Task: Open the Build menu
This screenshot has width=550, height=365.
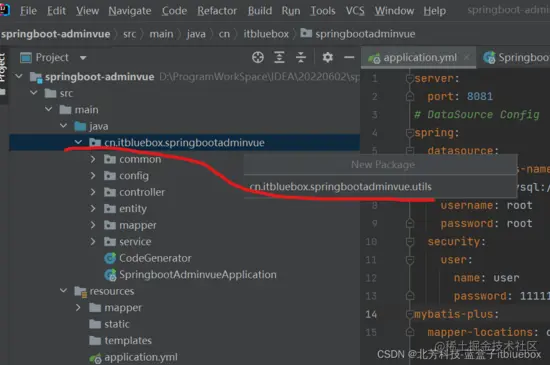Action: tap(260, 11)
